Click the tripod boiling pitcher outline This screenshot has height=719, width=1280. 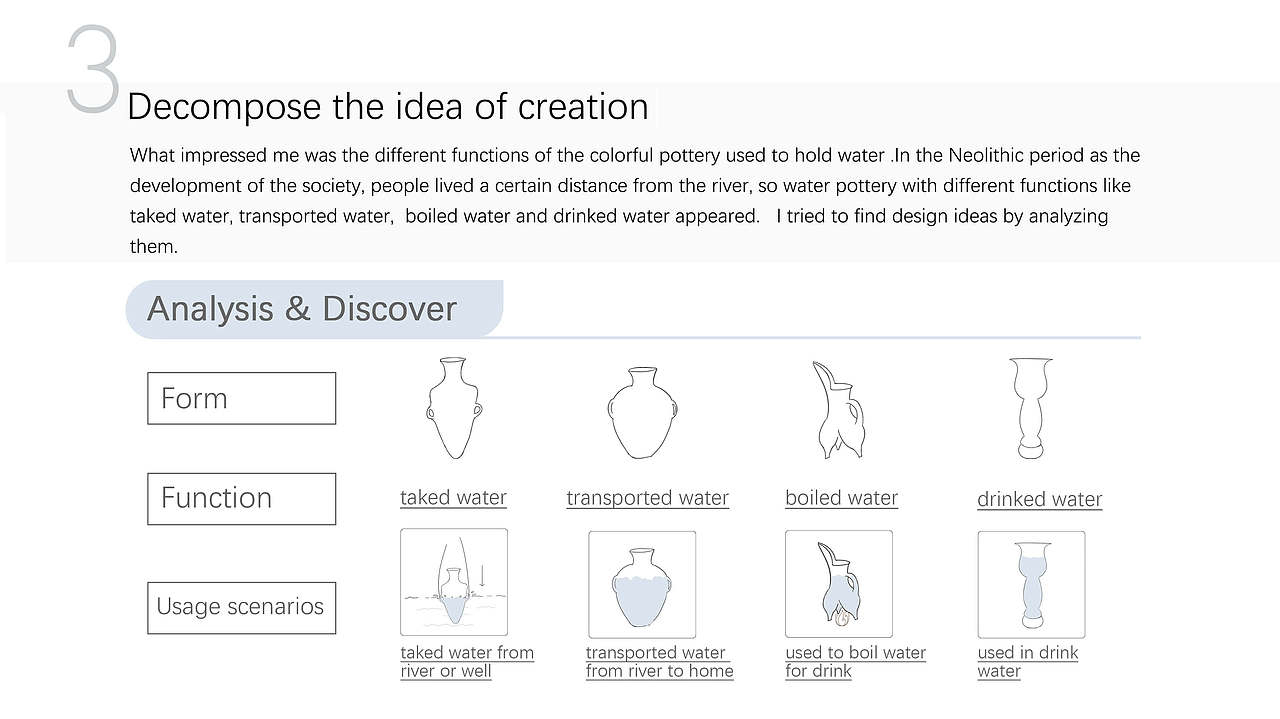836,410
